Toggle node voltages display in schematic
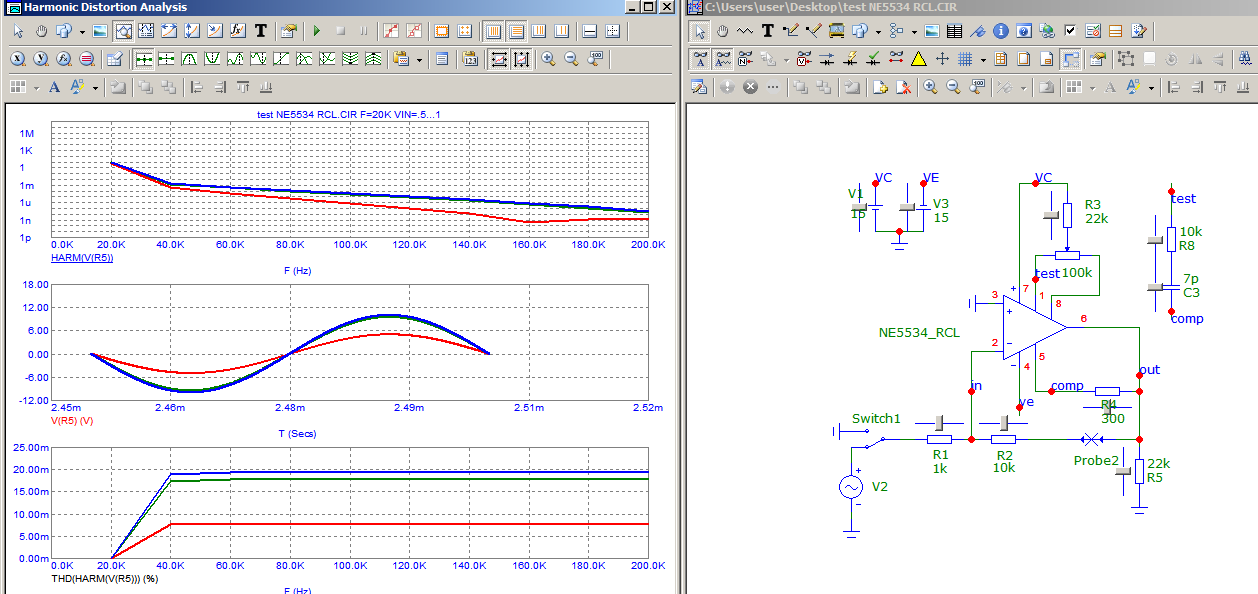The image size is (1258, 594). tap(804, 59)
